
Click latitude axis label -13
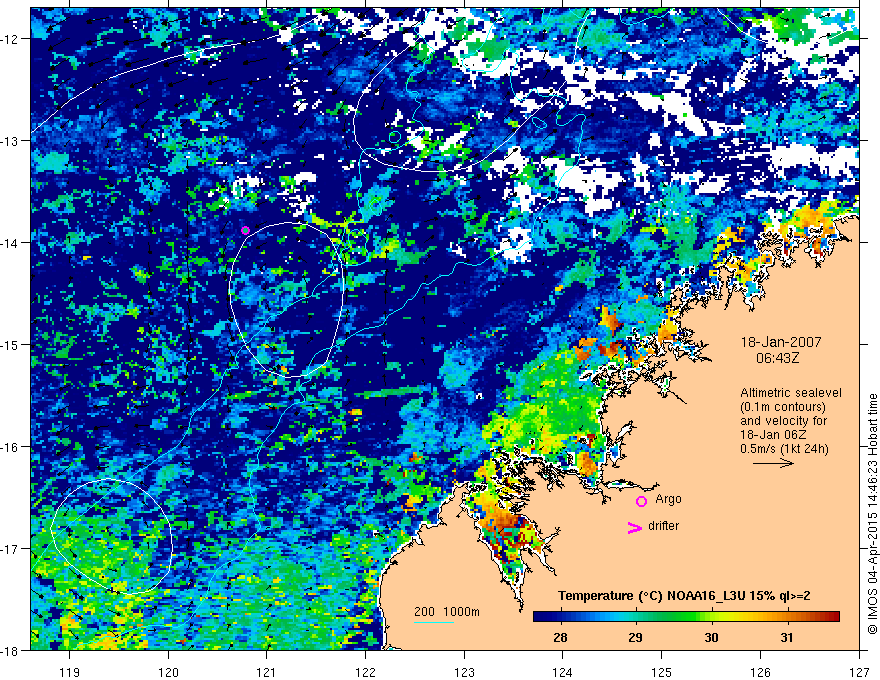10,141
